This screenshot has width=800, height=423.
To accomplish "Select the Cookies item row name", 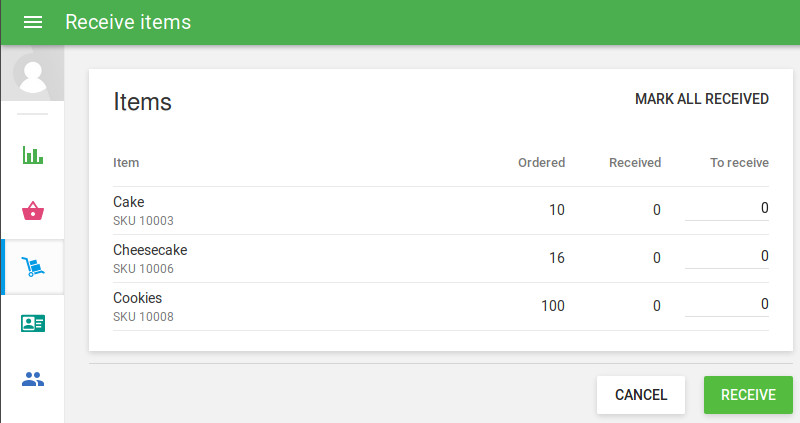I will point(137,298).
